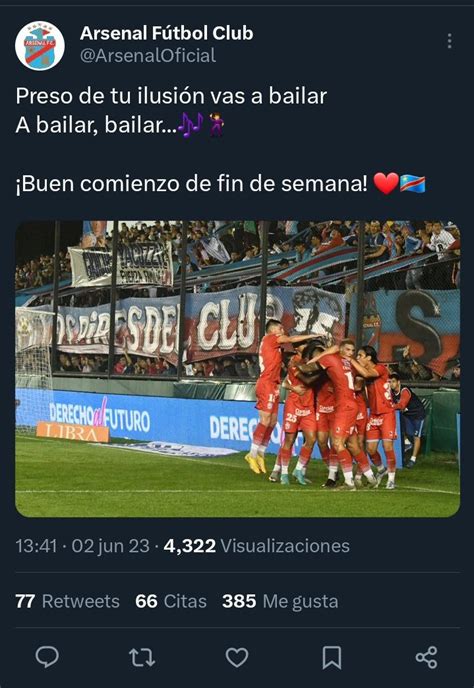View the 77 Retweets list

(x=67, y=601)
